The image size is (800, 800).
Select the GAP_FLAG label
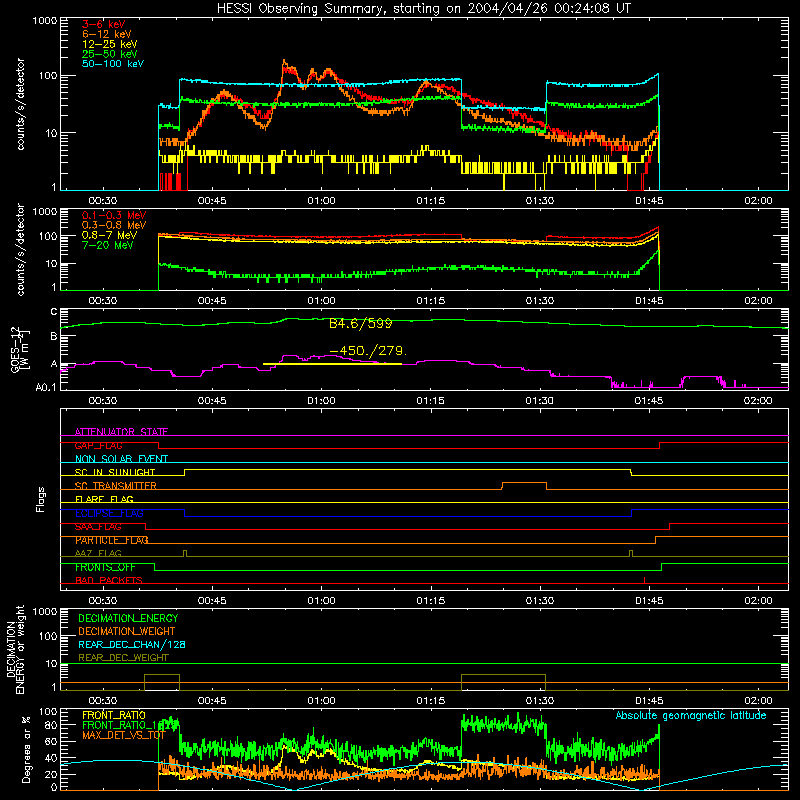click(98, 445)
